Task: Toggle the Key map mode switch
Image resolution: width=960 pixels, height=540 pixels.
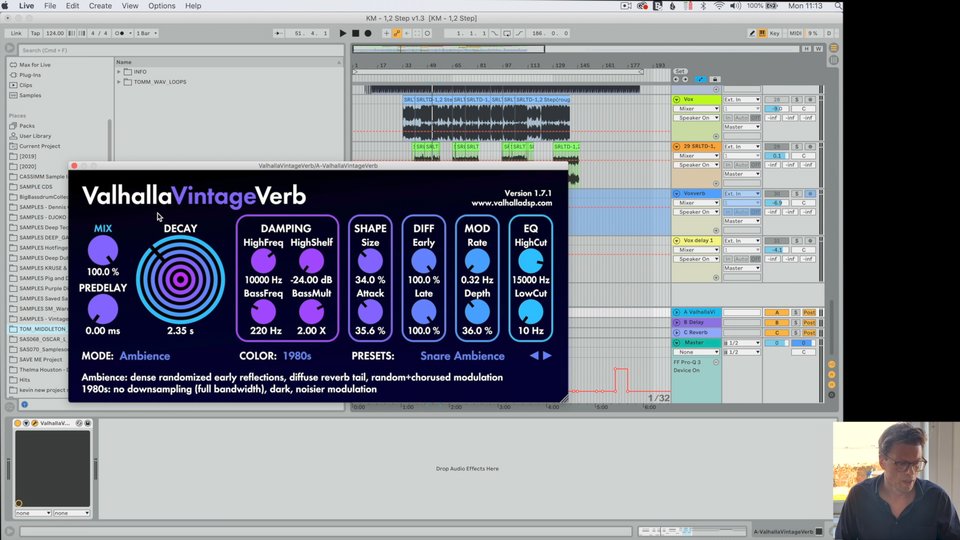Action: (774, 33)
